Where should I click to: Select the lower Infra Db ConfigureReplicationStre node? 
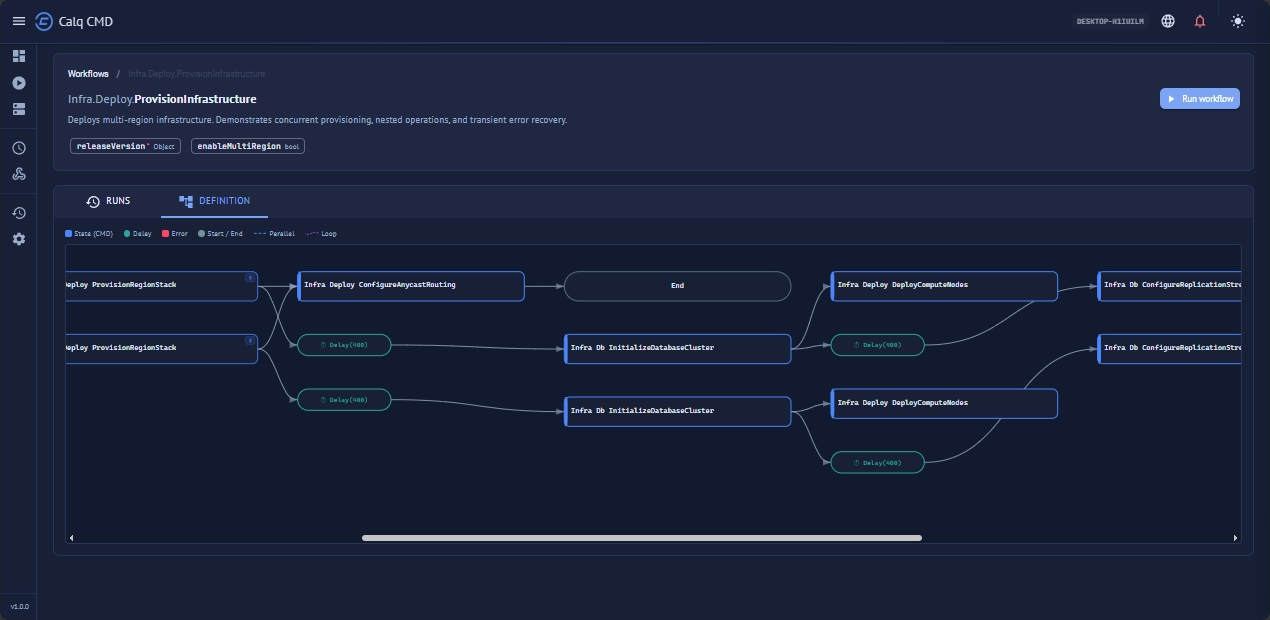coord(1169,349)
